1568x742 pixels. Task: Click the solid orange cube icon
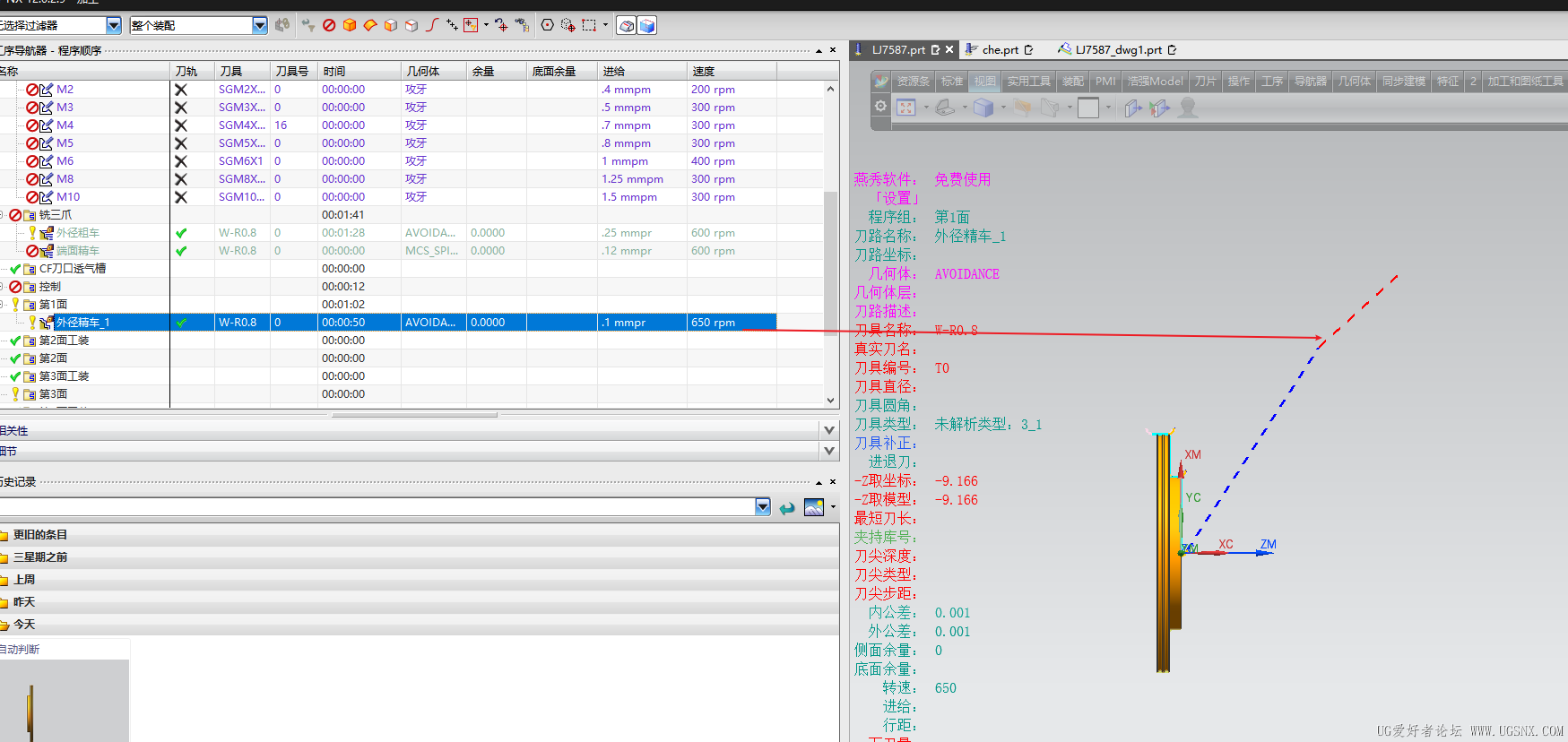point(350,25)
